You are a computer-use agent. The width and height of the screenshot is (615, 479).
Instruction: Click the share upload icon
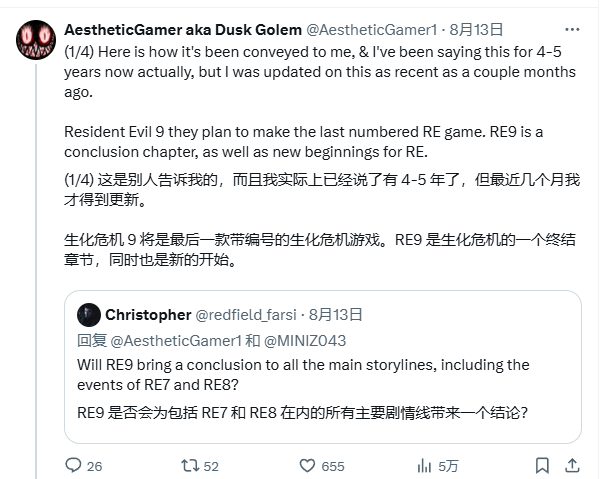572,465
